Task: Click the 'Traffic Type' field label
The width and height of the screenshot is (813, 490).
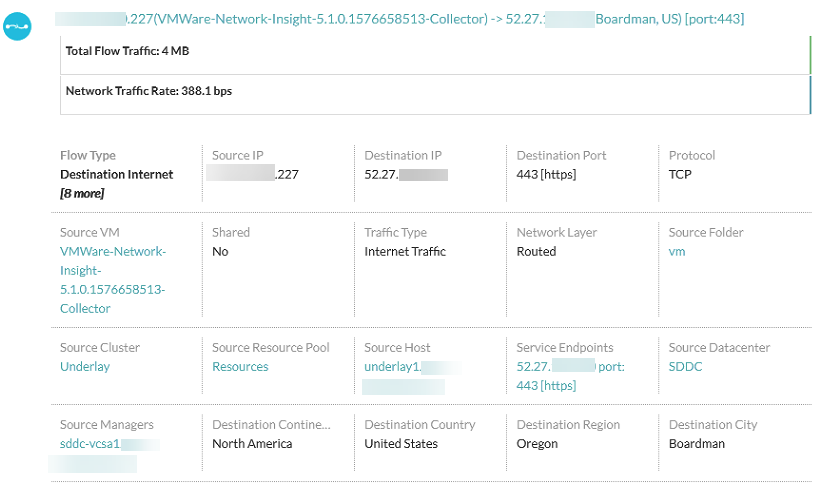Action: (395, 232)
